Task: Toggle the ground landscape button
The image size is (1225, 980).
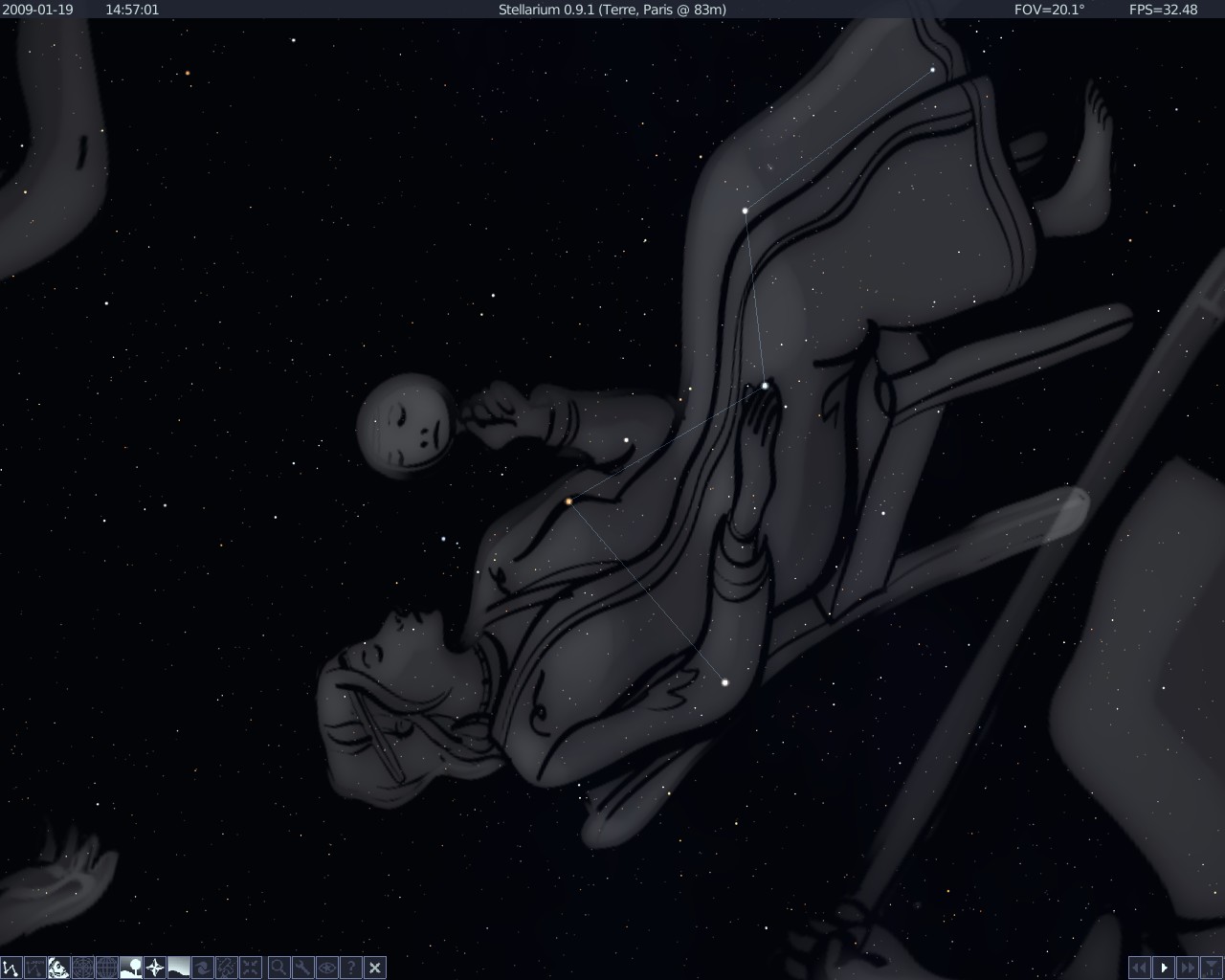Action: [131, 968]
